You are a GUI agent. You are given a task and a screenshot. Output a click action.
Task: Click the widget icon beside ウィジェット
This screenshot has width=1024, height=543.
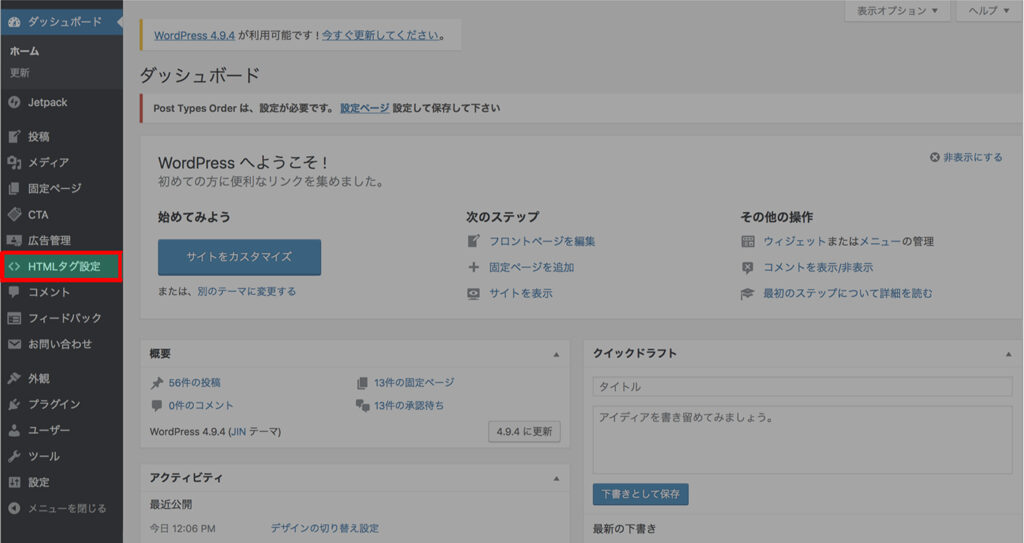tap(748, 241)
